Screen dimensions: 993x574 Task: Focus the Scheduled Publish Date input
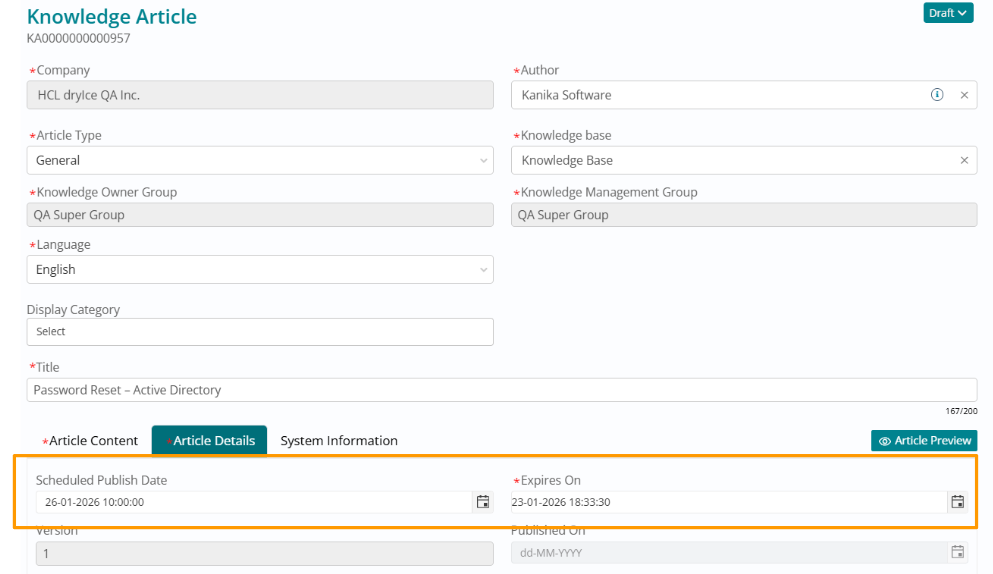(x=250, y=502)
